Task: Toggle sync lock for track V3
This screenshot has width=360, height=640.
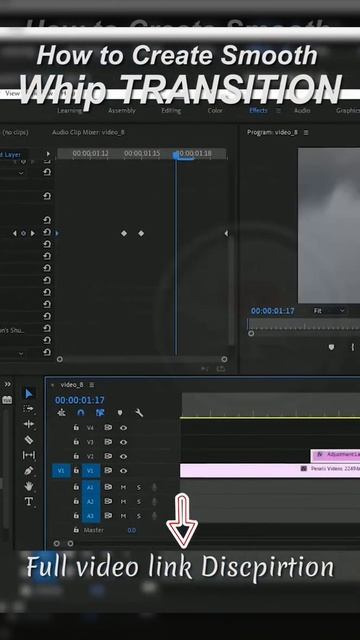Action: 108,442
